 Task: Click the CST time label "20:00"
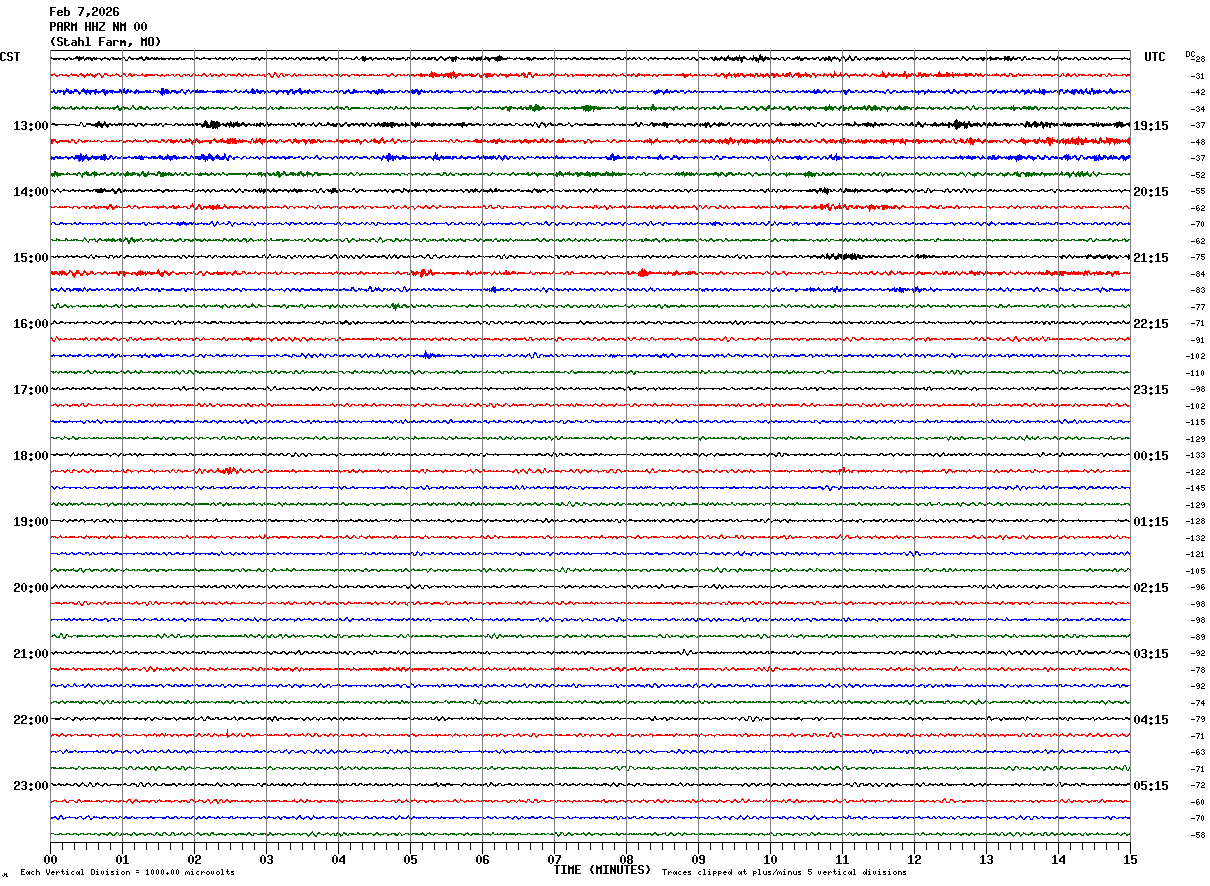pos(31,588)
